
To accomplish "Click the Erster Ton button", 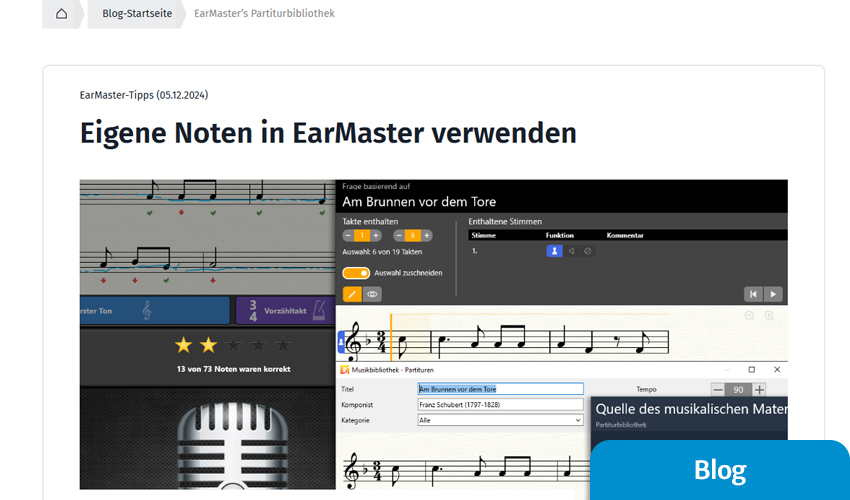I will coord(155,310).
